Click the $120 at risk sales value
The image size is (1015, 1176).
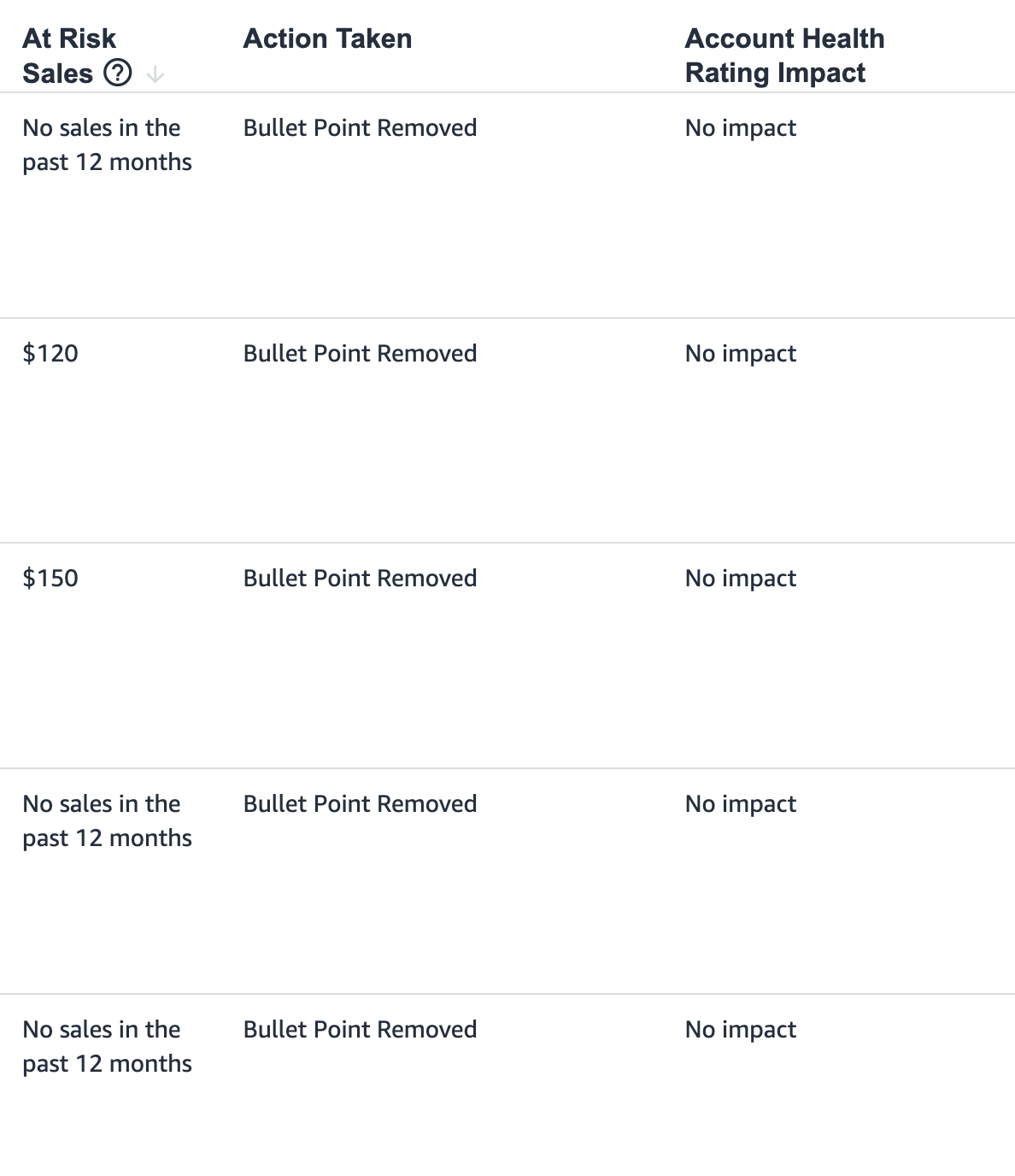[50, 353]
